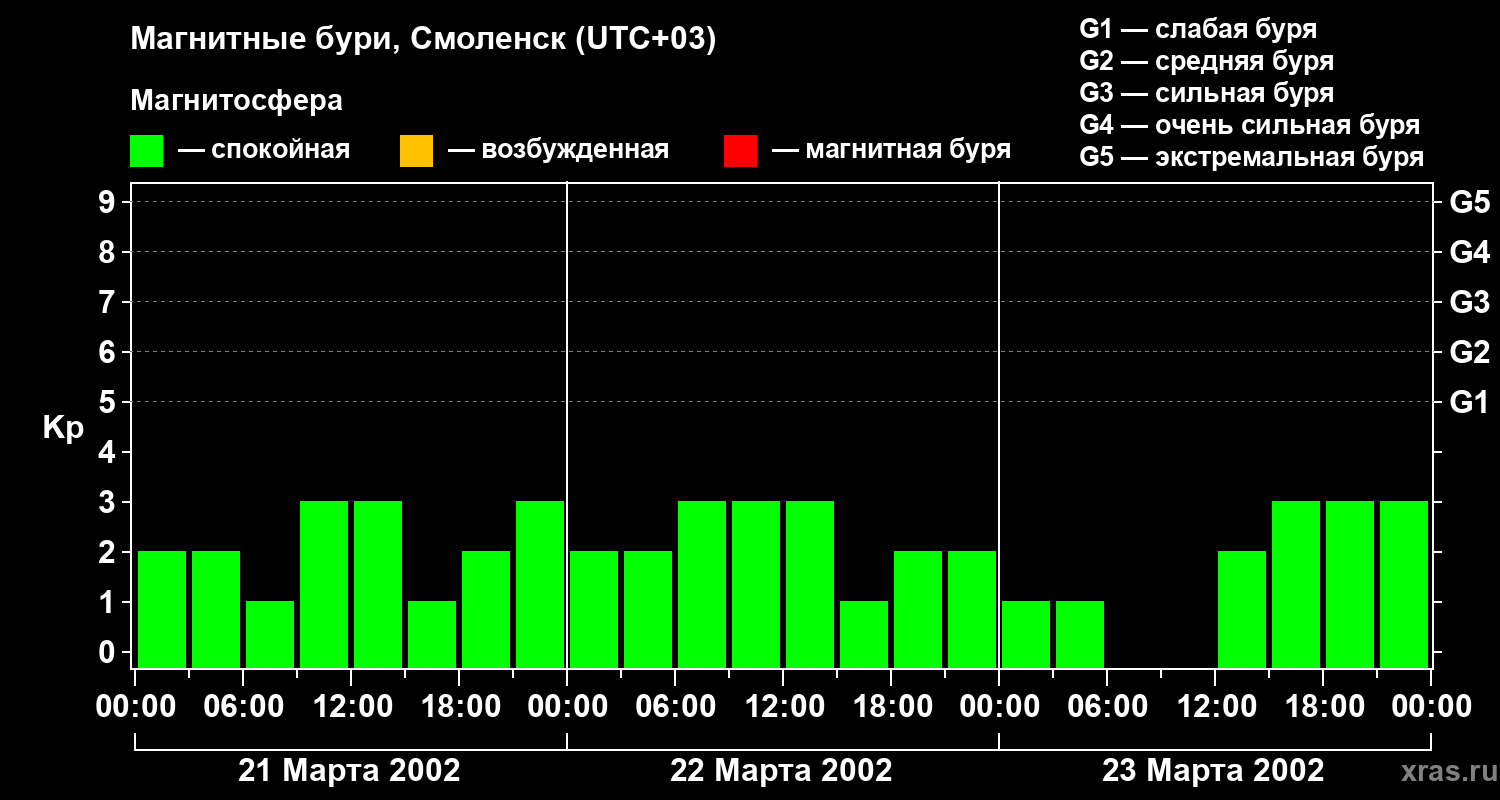The height and width of the screenshot is (800, 1500).
Task: Click the Магнитосфера legend heading
Action: 236,101
